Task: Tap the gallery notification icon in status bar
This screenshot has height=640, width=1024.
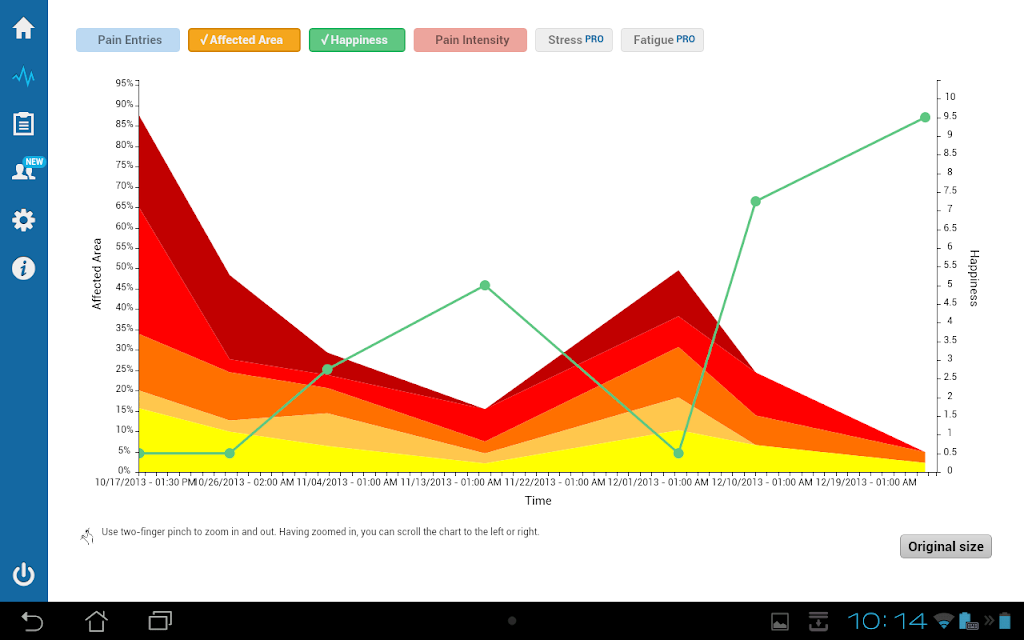Action: [x=780, y=622]
